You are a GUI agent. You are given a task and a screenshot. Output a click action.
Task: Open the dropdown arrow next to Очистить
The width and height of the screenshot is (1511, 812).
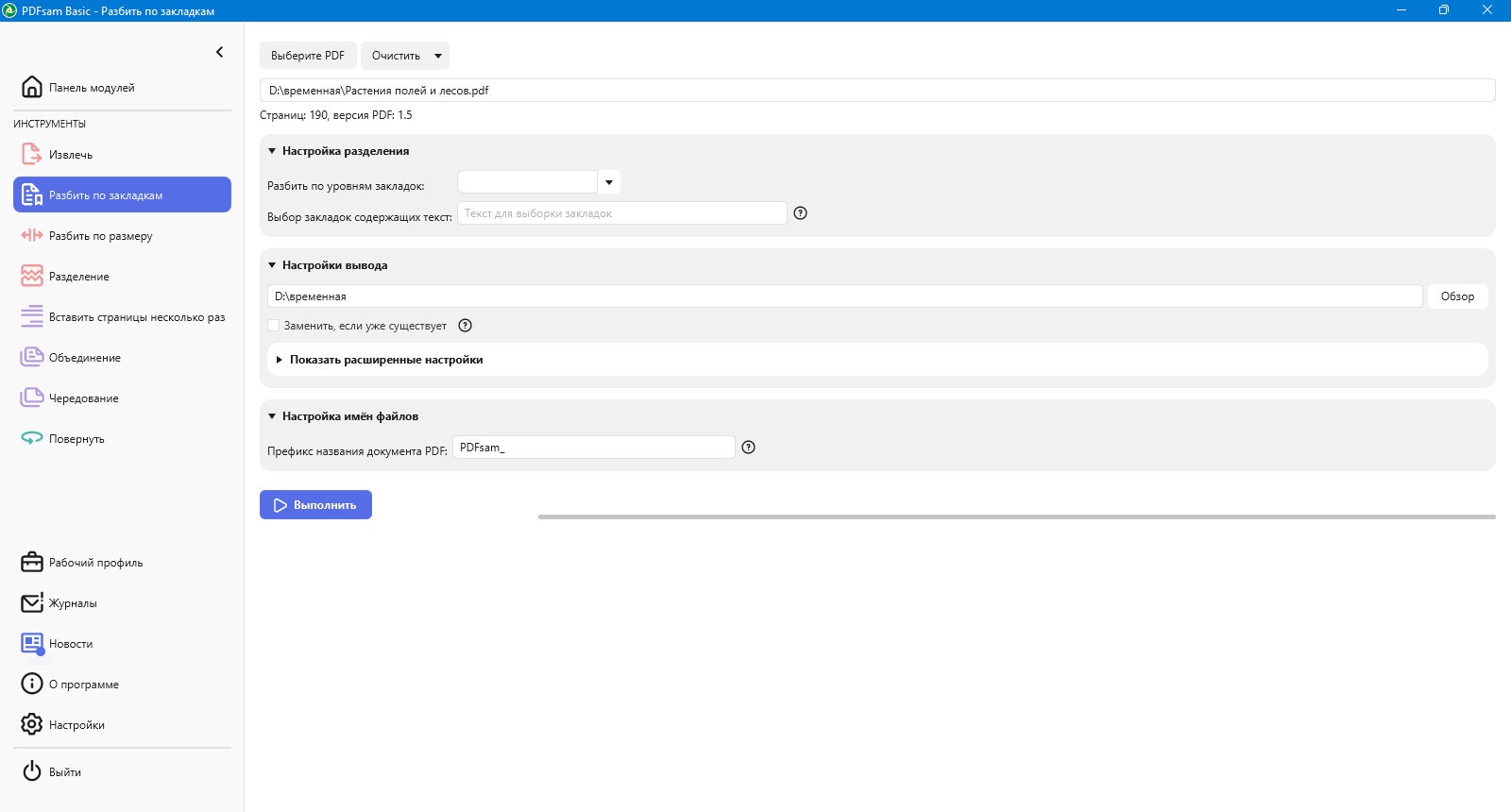click(x=437, y=56)
